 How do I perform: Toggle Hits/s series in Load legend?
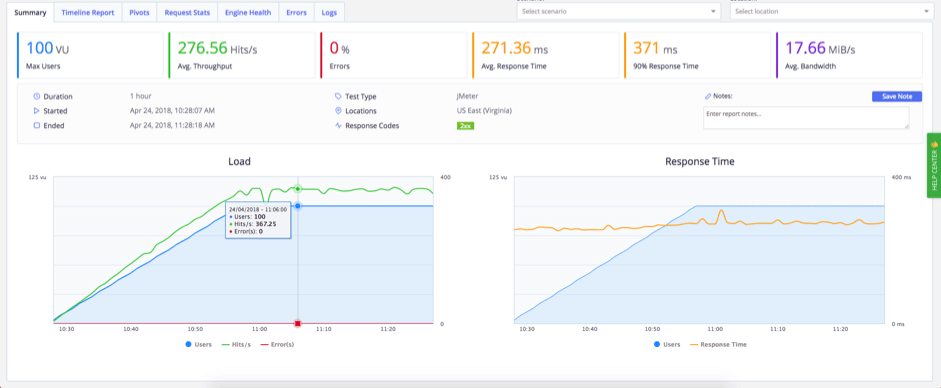(235, 345)
